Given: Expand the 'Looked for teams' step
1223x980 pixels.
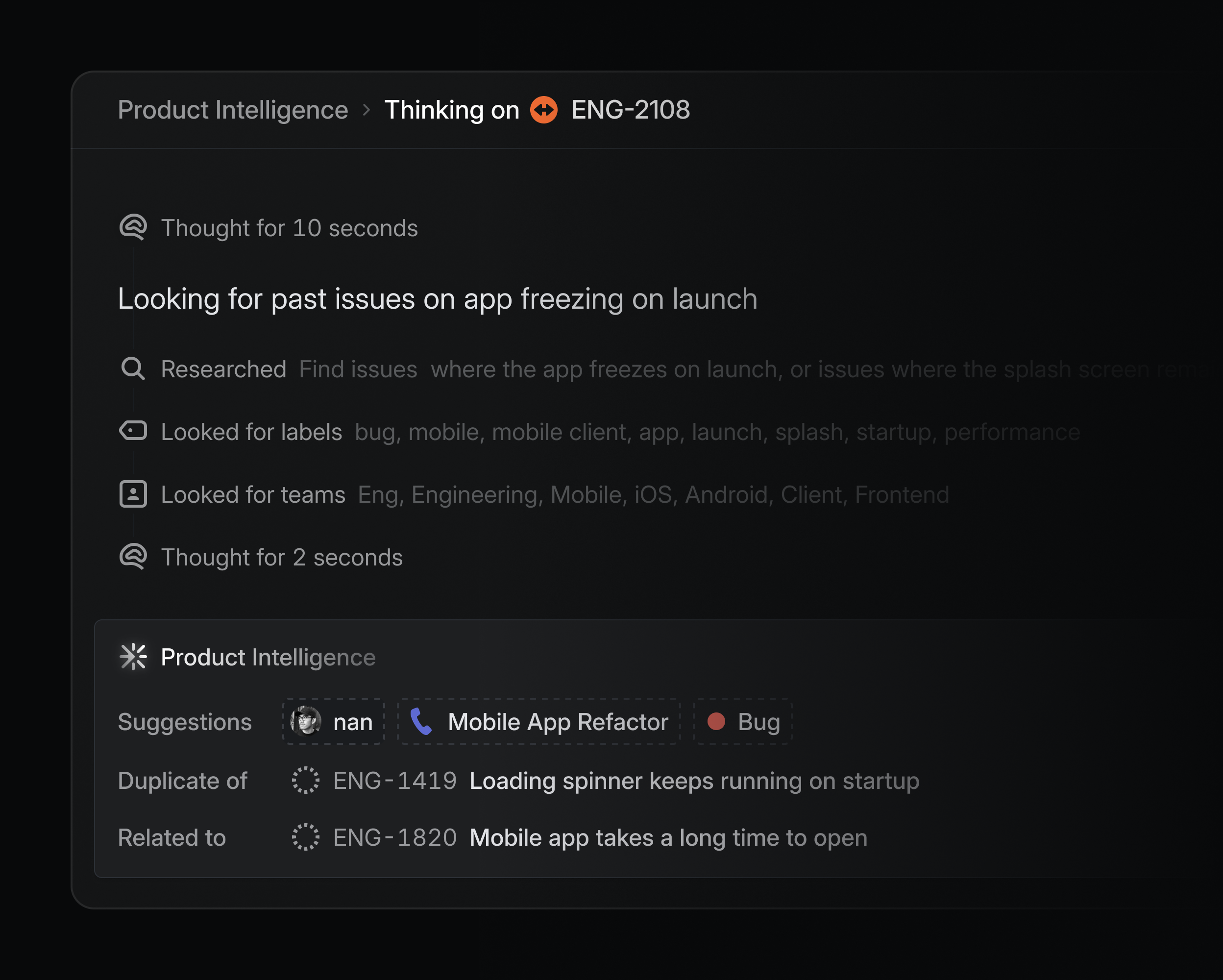Looking at the screenshot, I should coord(253,494).
